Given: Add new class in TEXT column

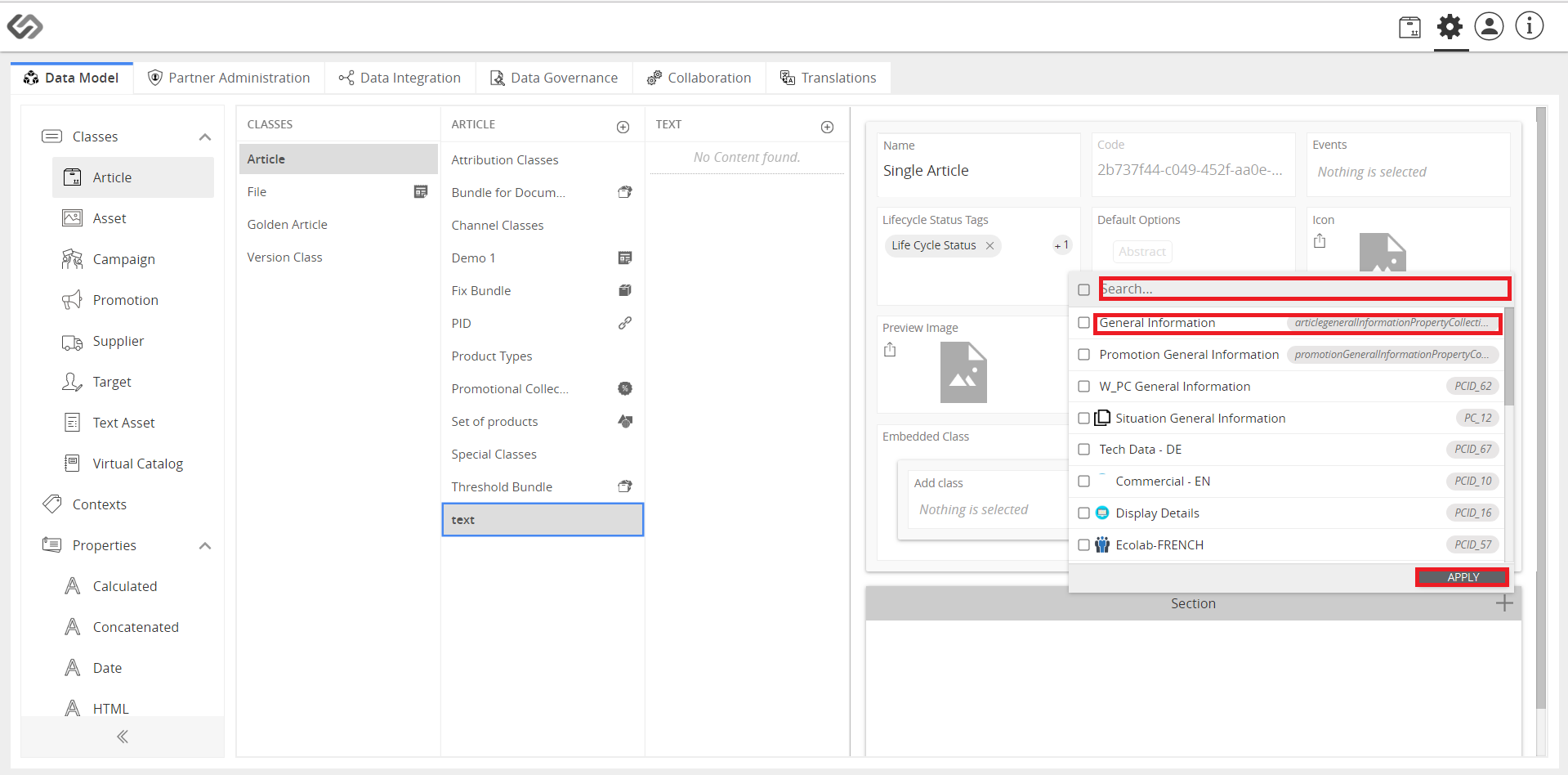Looking at the screenshot, I should tap(827, 127).
